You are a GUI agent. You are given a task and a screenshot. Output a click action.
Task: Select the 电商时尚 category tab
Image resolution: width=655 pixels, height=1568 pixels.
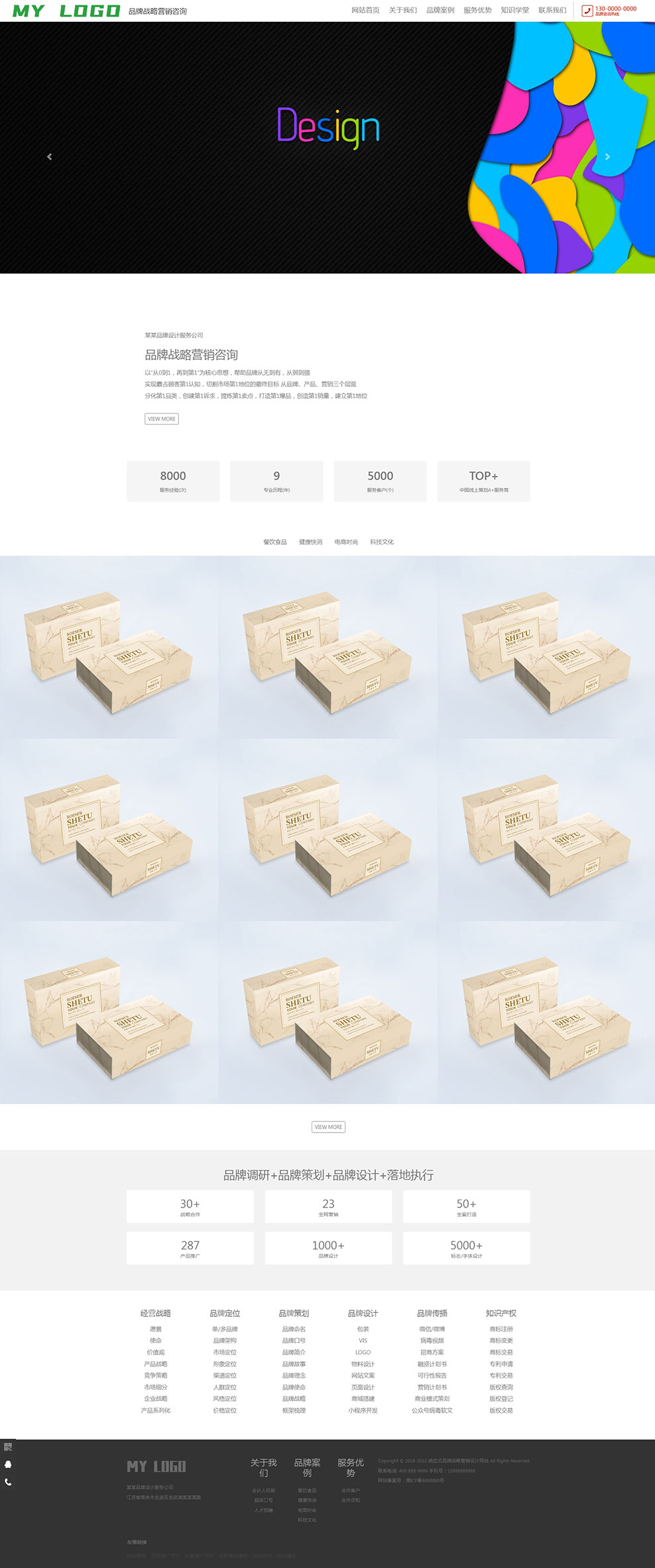click(346, 542)
